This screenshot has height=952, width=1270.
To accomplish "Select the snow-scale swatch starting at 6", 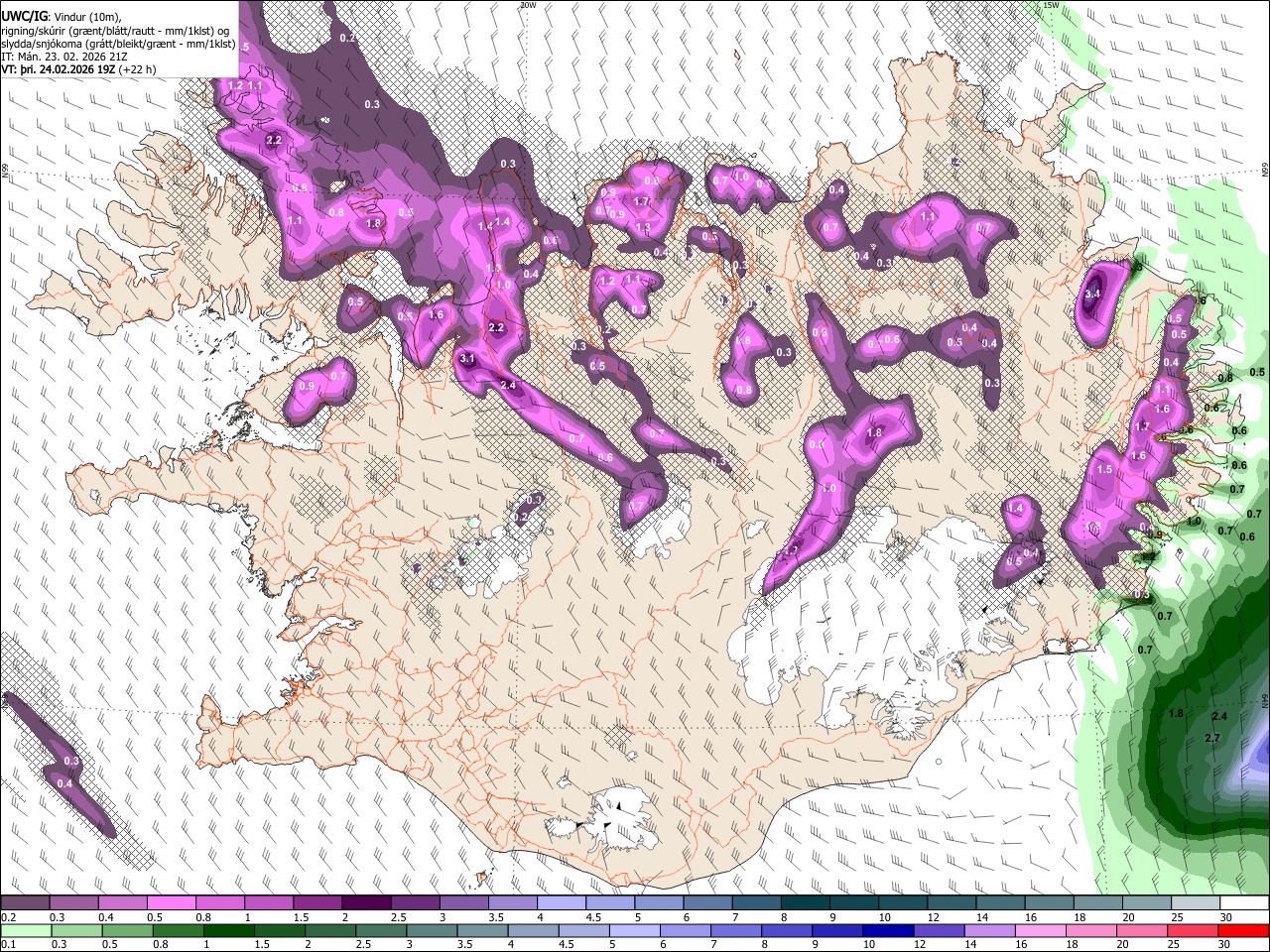I will 708,903.
